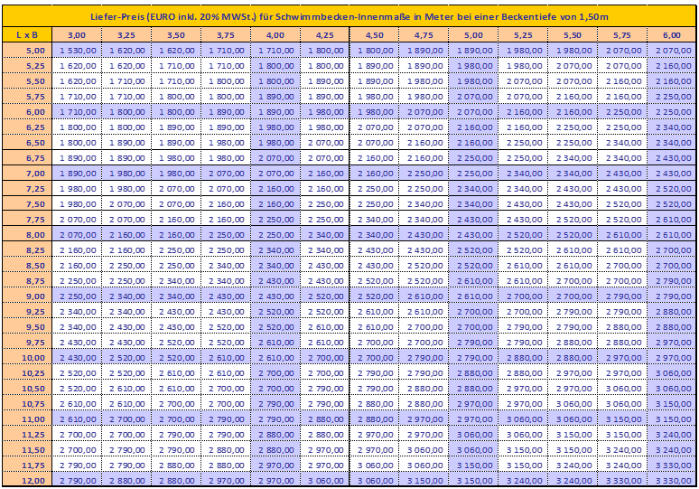Click price cell at row 12,00, column 6,00
Viewport: 699px width, 489px height.
(x=670, y=481)
